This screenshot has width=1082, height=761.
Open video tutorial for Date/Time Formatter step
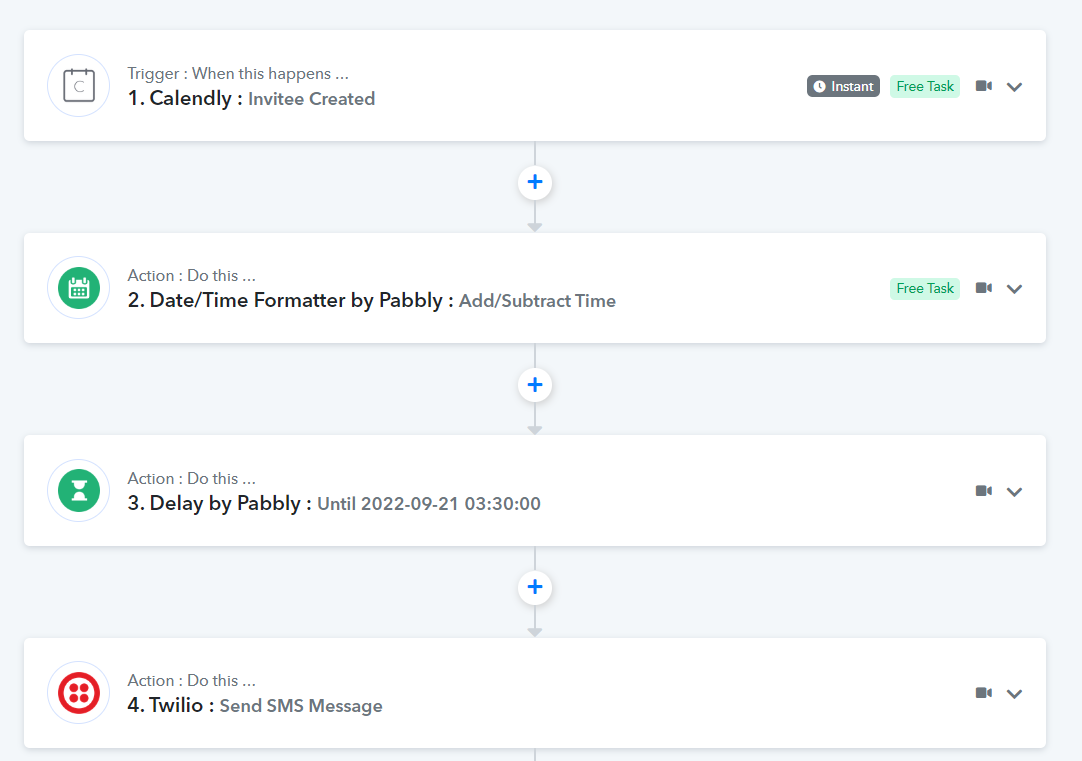(984, 288)
